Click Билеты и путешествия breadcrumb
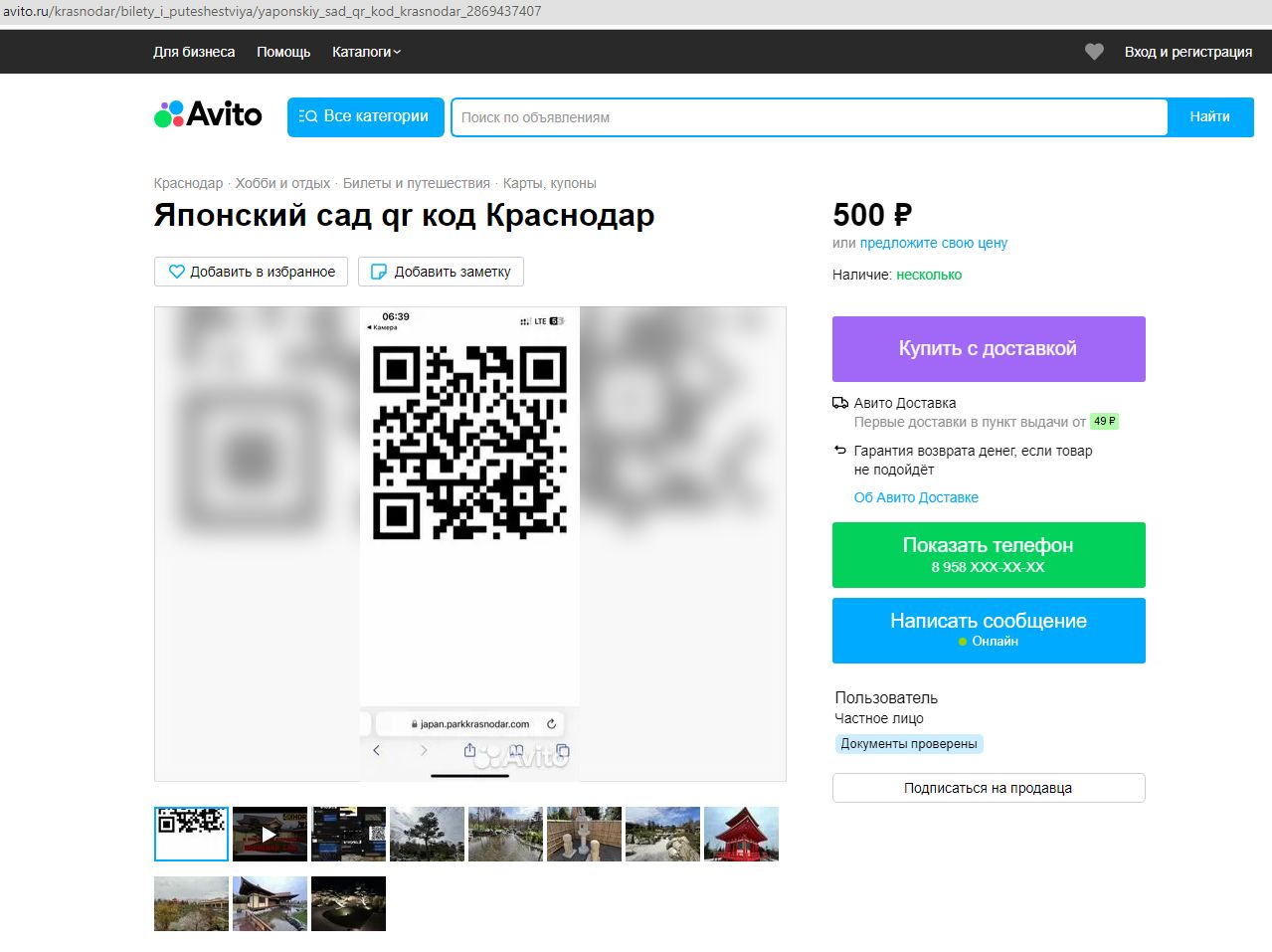 coord(416,183)
